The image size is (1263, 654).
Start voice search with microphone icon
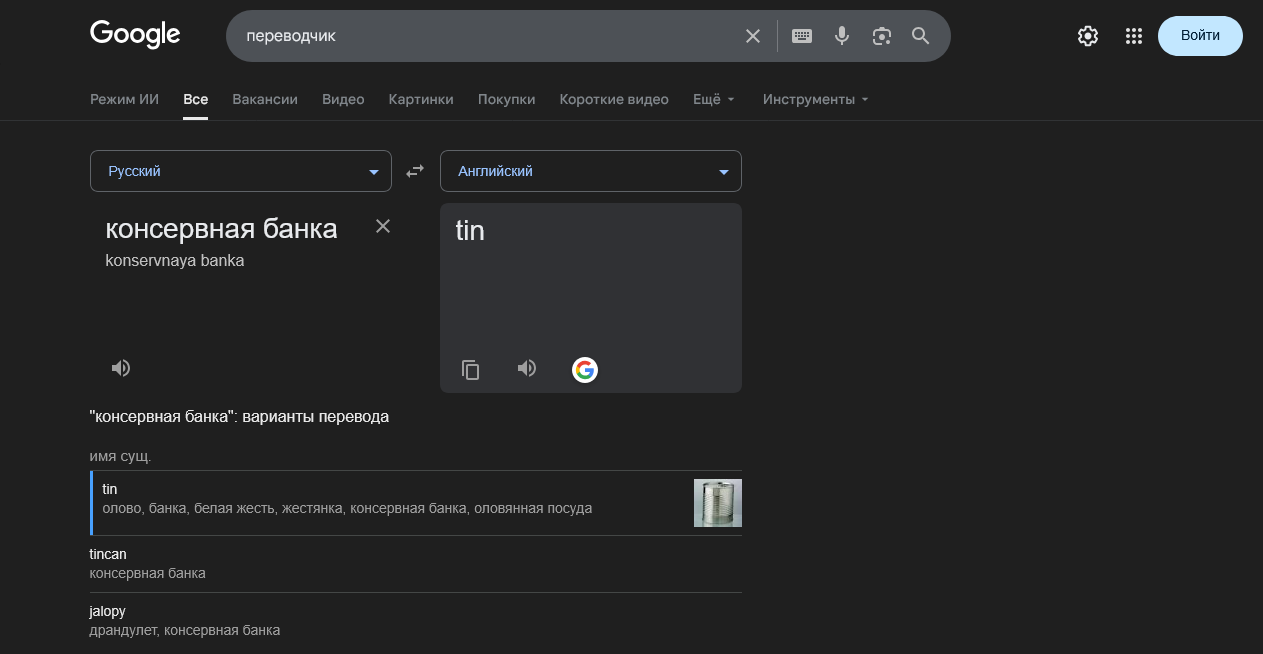pyautogui.click(x=842, y=36)
